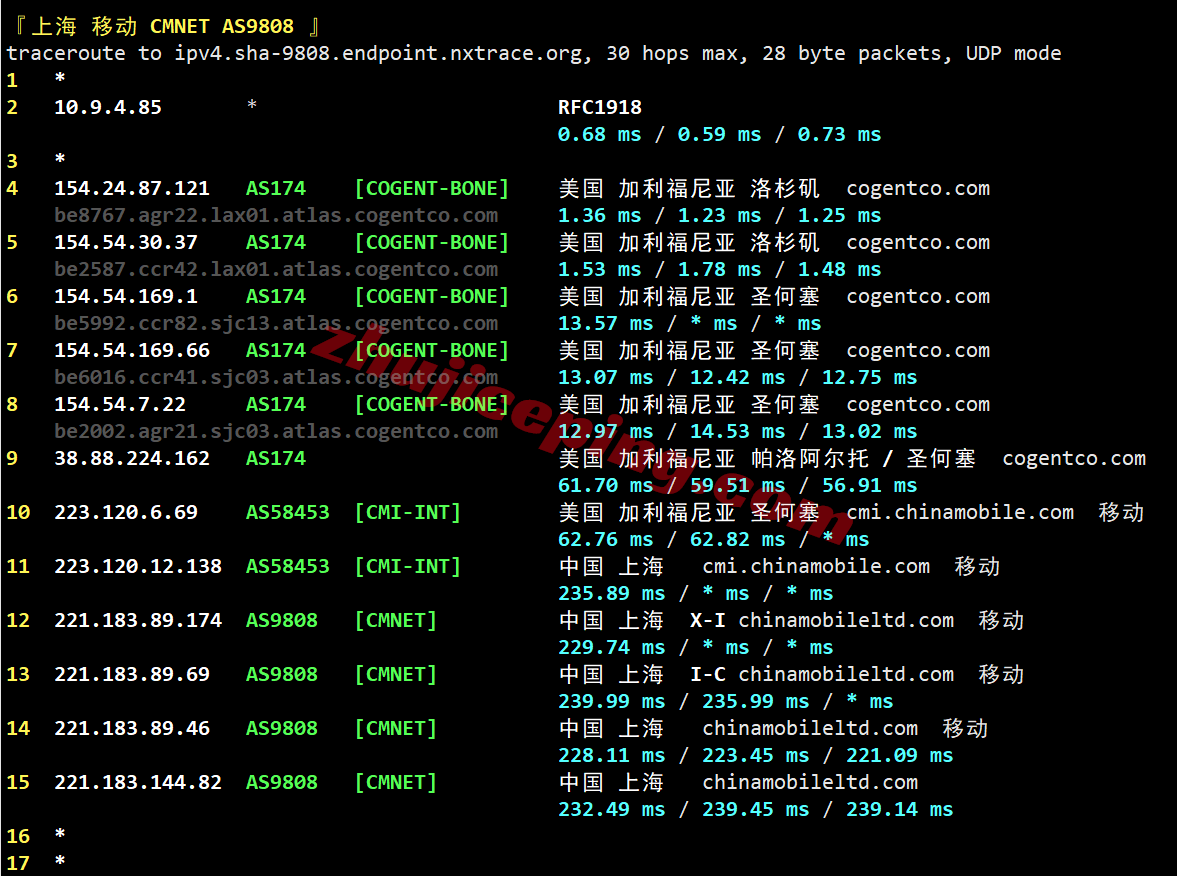Click latency line '0.68 ms / 0.59 ms / 0.73 ms'
1177x876 pixels.
(x=719, y=134)
